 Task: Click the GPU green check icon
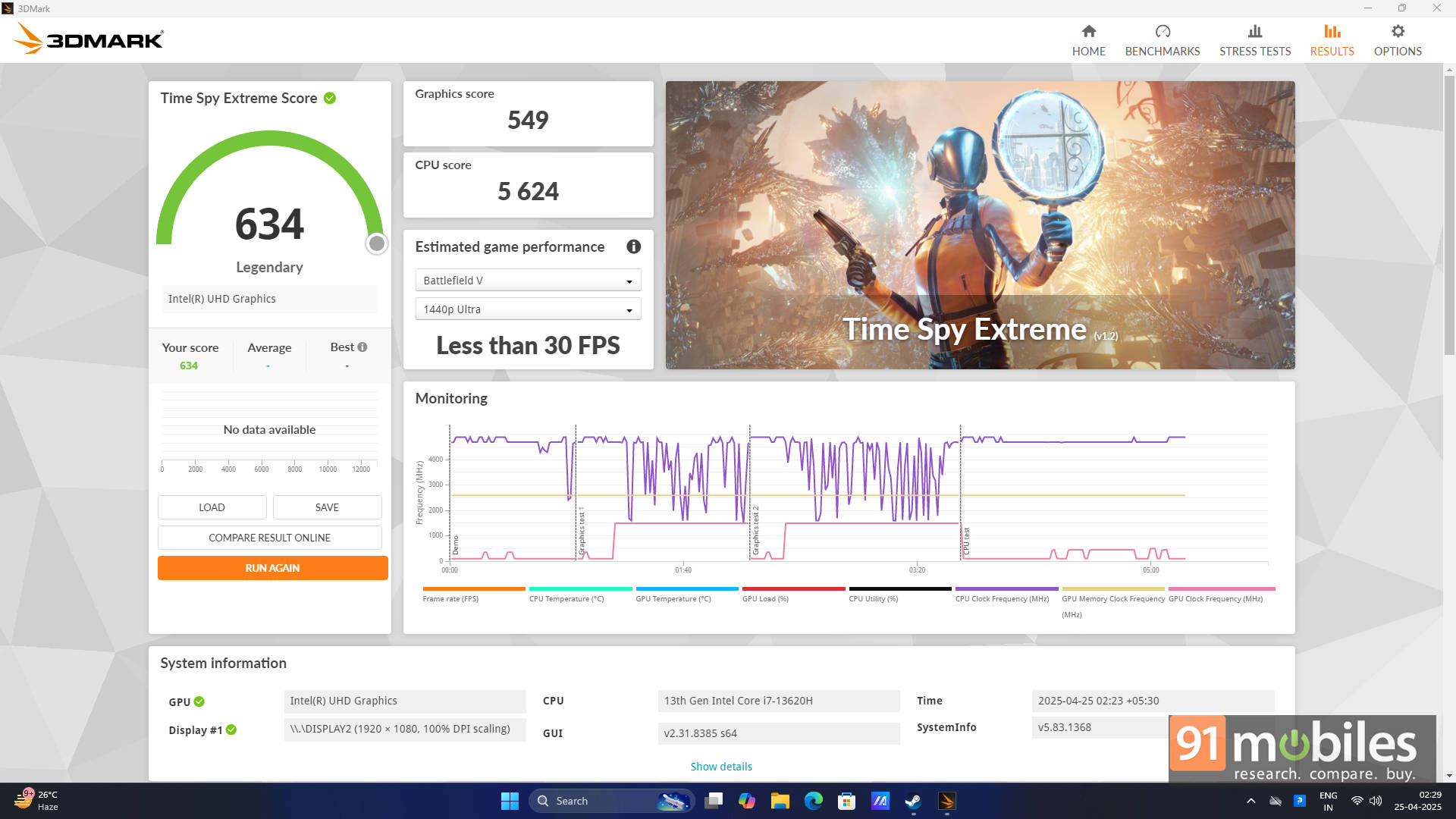click(199, 701)
